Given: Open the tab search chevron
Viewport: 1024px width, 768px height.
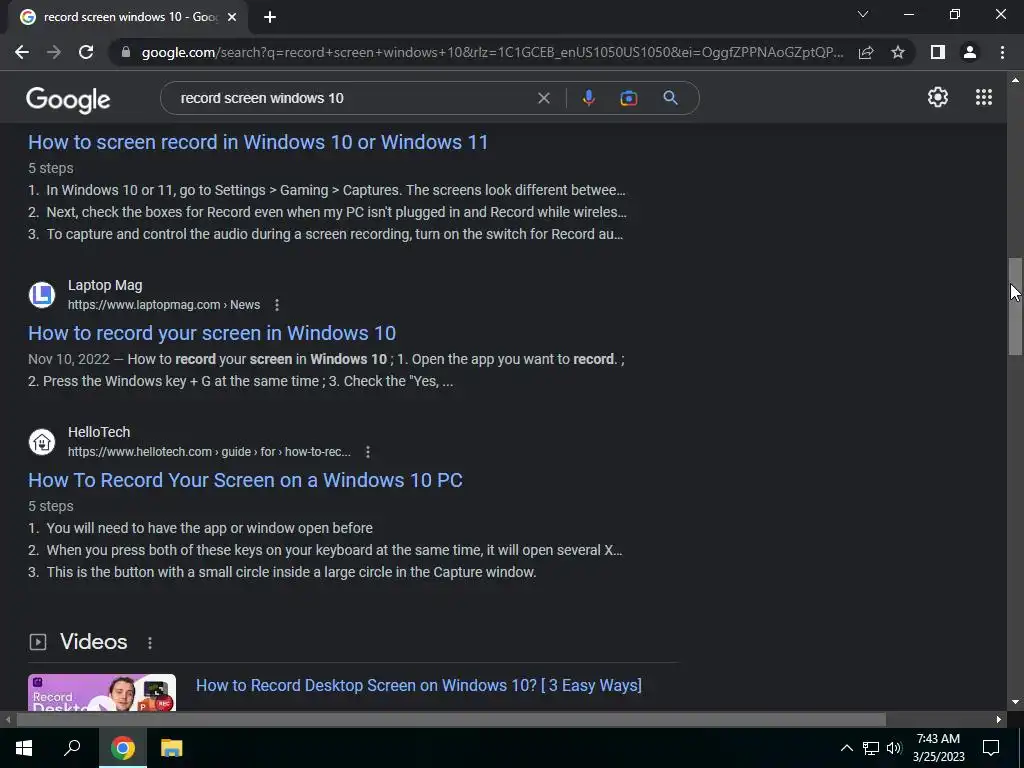Looking at the screenshot, I should pyautogui.click(x=863, y=14).
